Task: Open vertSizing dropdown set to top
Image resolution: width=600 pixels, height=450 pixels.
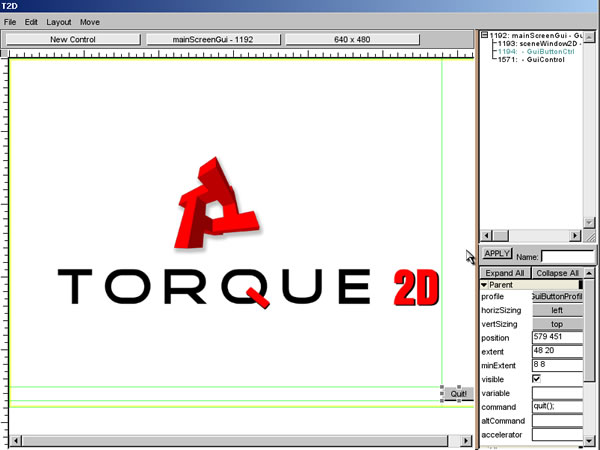Action: point(558,324)
